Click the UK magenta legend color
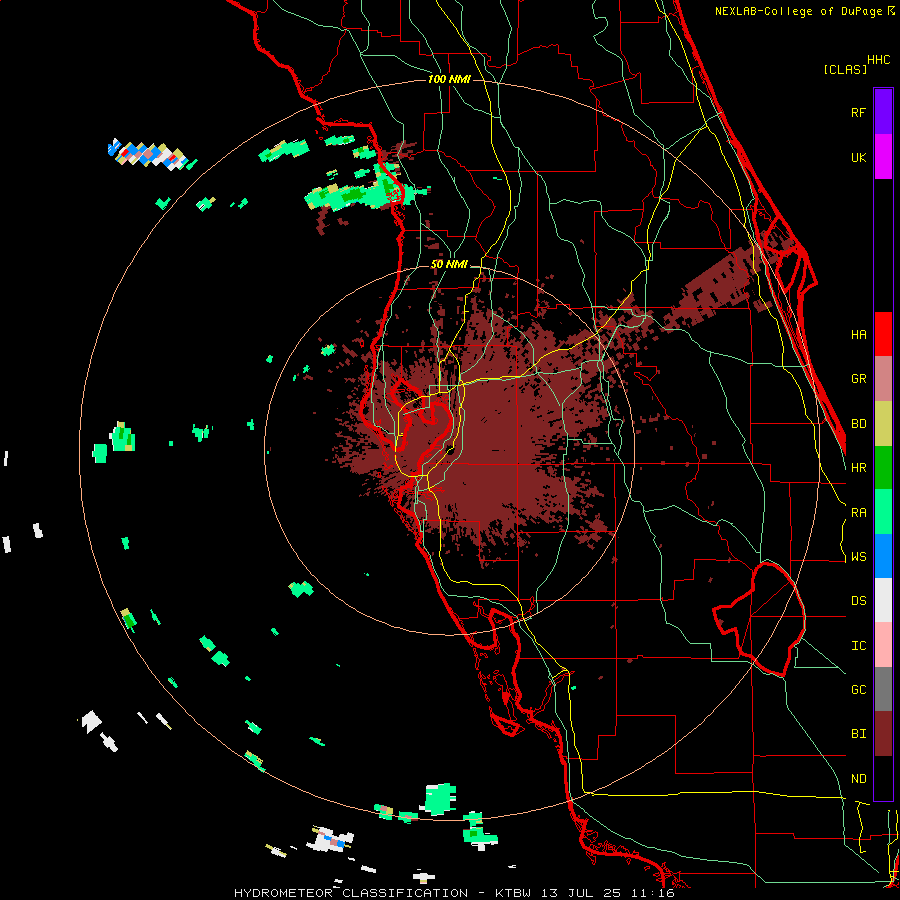The height and width of the screenshot is (900, 900). pos(883,157)
